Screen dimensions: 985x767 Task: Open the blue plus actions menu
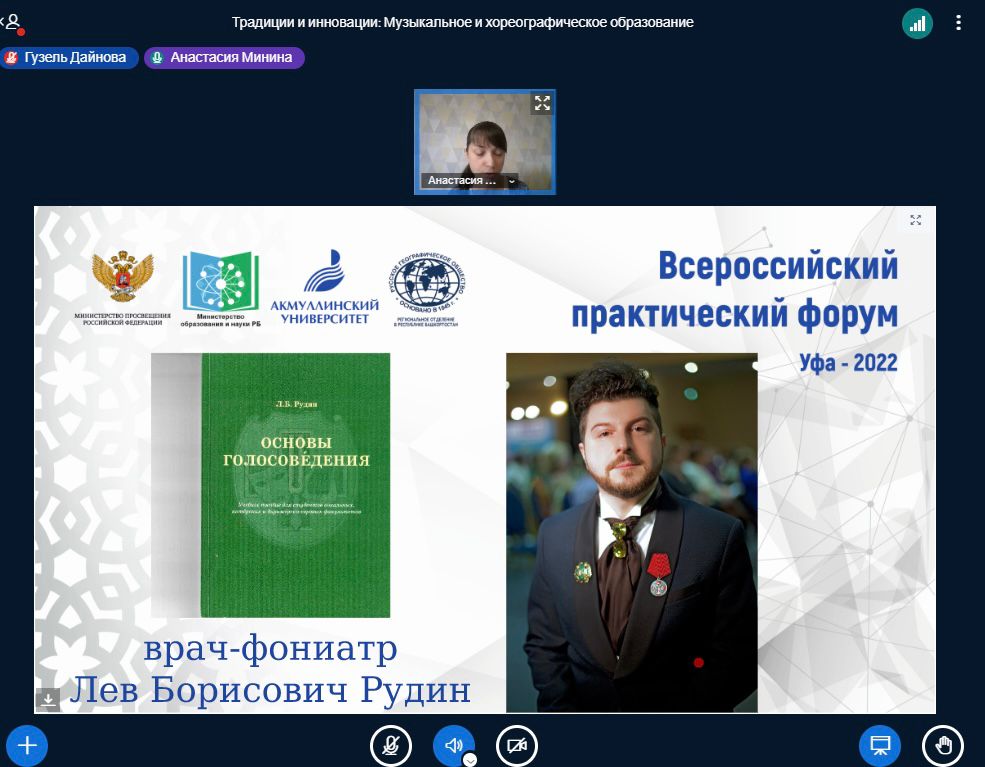point(27,745)
